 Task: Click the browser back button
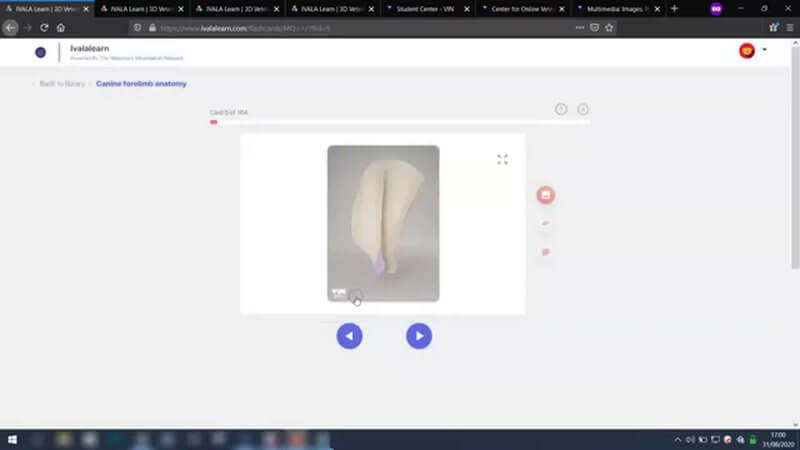tap(10, 28)
